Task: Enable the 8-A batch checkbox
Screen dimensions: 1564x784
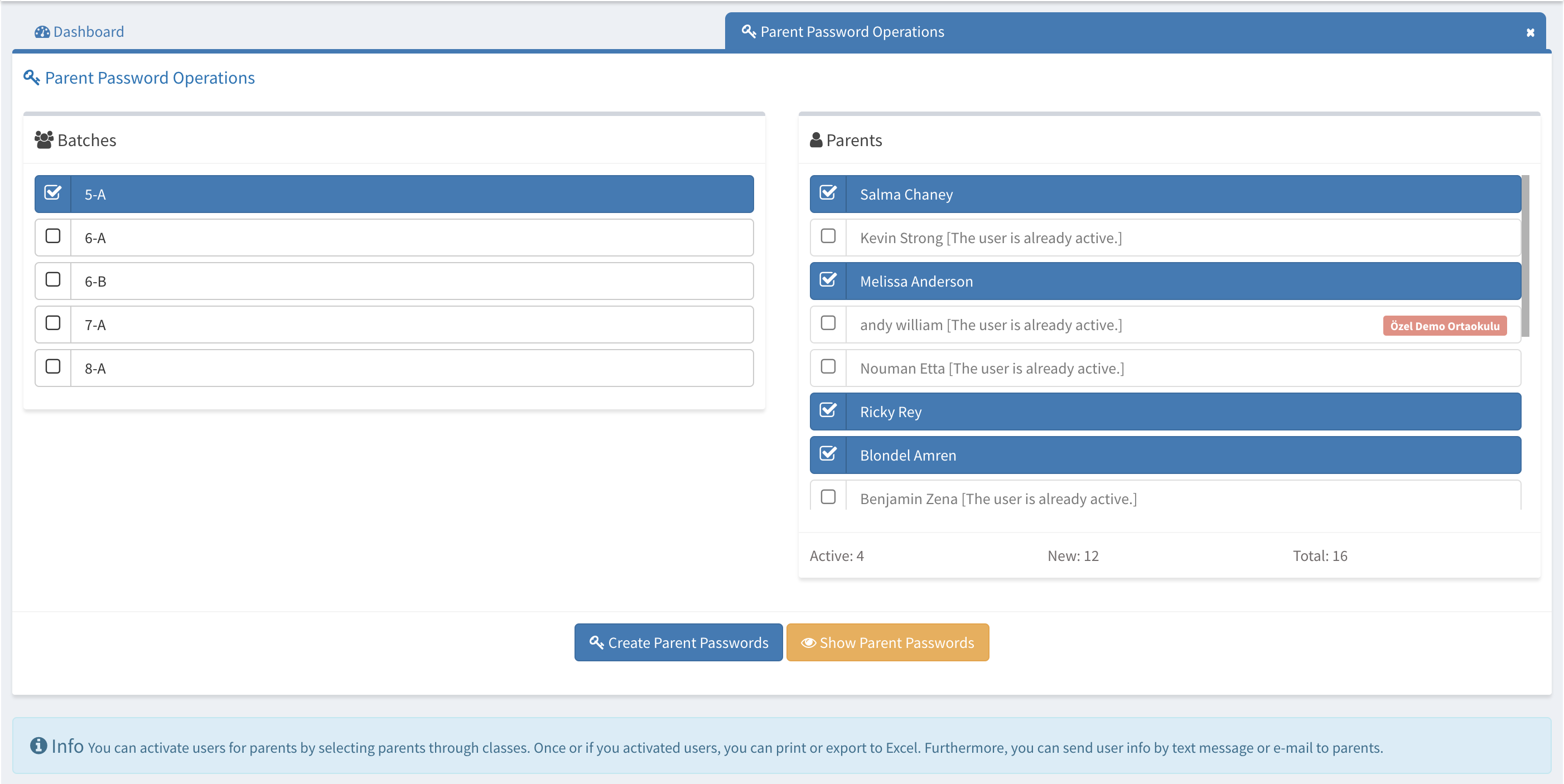Action: pyautogui.click(x=53, y=366)
